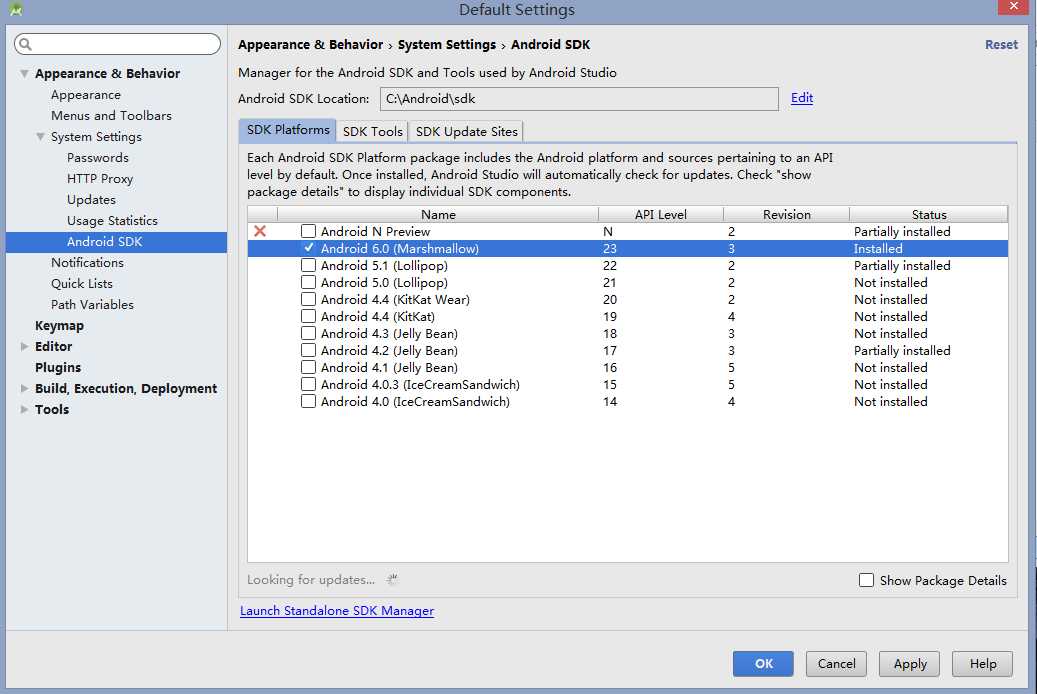The height and width of the screenshot is (694, 1037).
Task: Switch to the SDK Platforms tab
Action: pyautogui.click(x=288, y=130)
